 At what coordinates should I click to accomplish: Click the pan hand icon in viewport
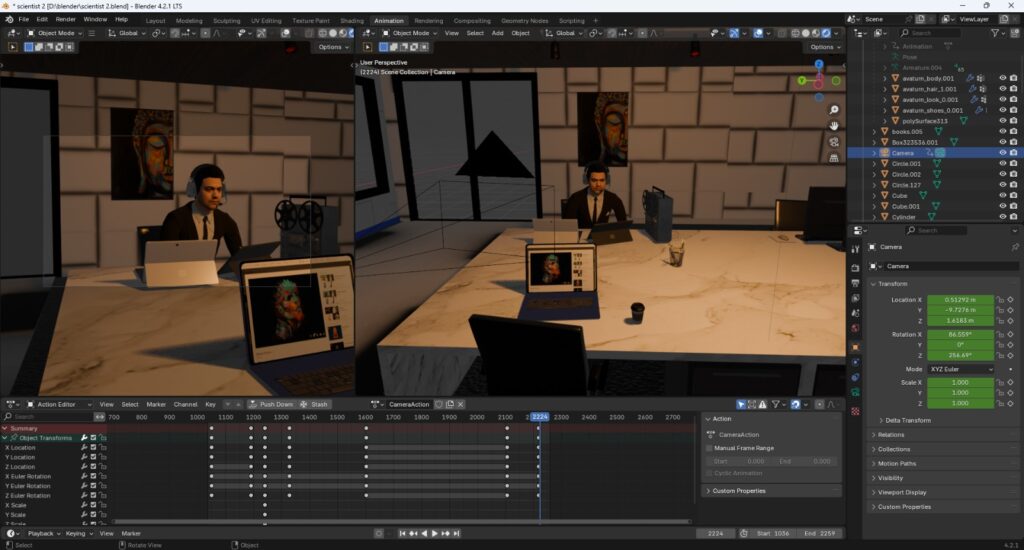click(834, 125)
